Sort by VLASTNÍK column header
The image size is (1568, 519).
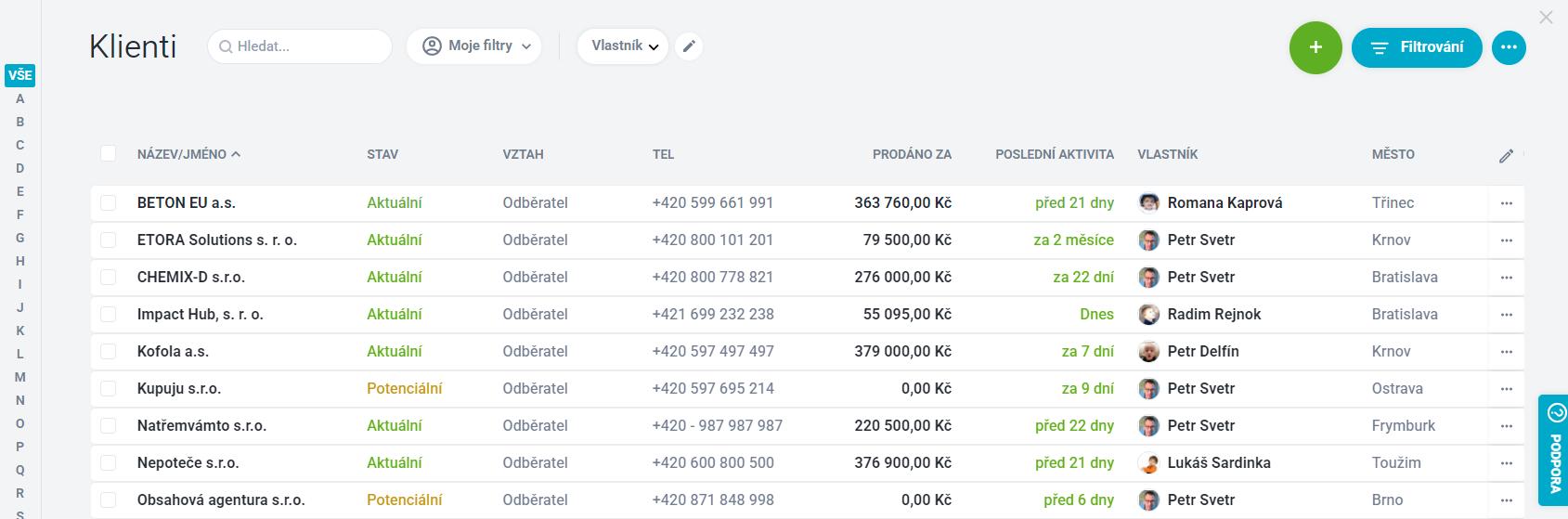pos(1168,154)
